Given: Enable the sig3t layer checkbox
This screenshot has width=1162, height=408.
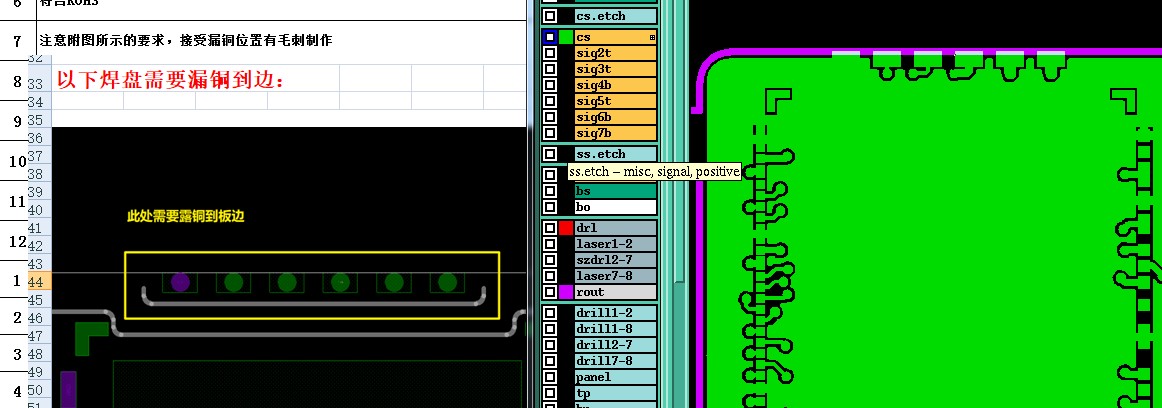Looking at the screenshot, I should point(550,70).
